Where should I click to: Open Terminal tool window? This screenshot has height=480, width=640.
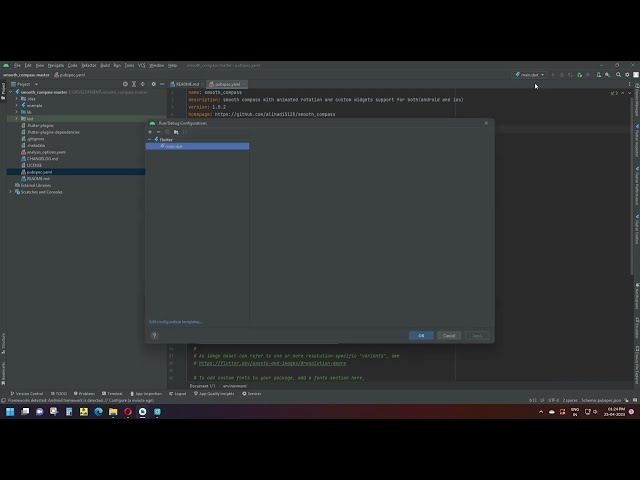click(x=112, y=394)
